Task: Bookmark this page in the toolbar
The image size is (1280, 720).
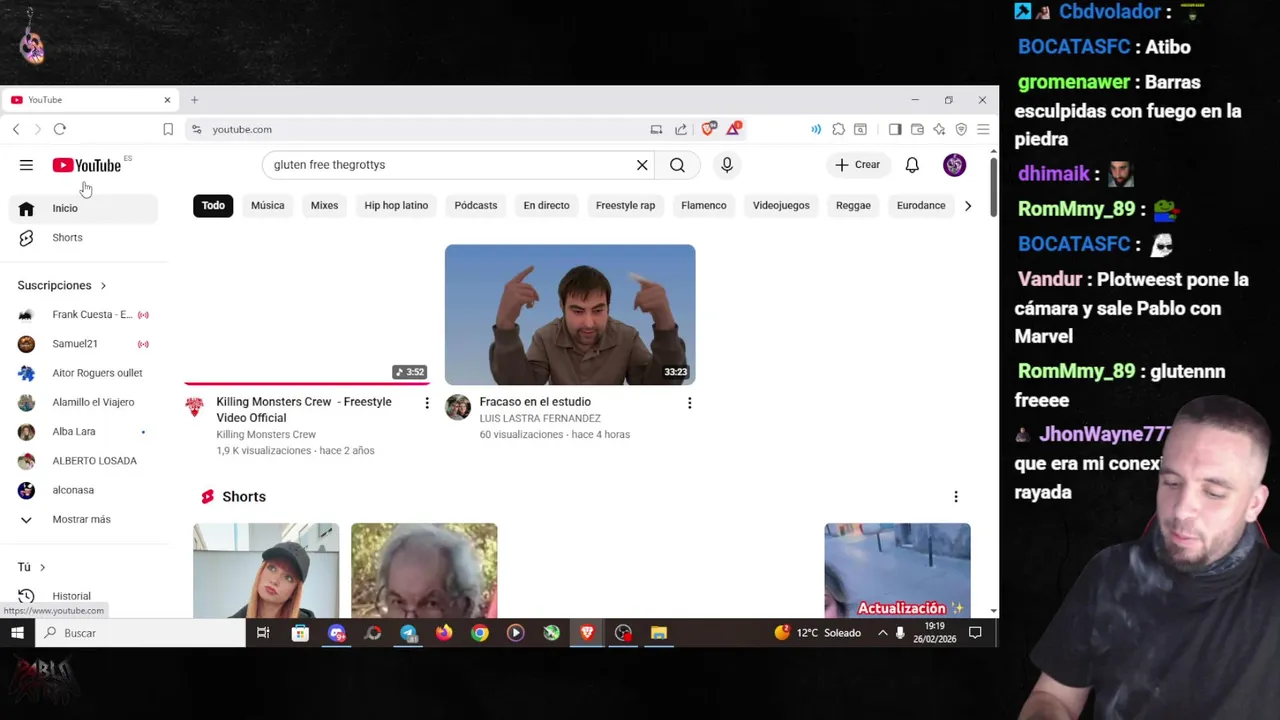Action: pos(168,129)
